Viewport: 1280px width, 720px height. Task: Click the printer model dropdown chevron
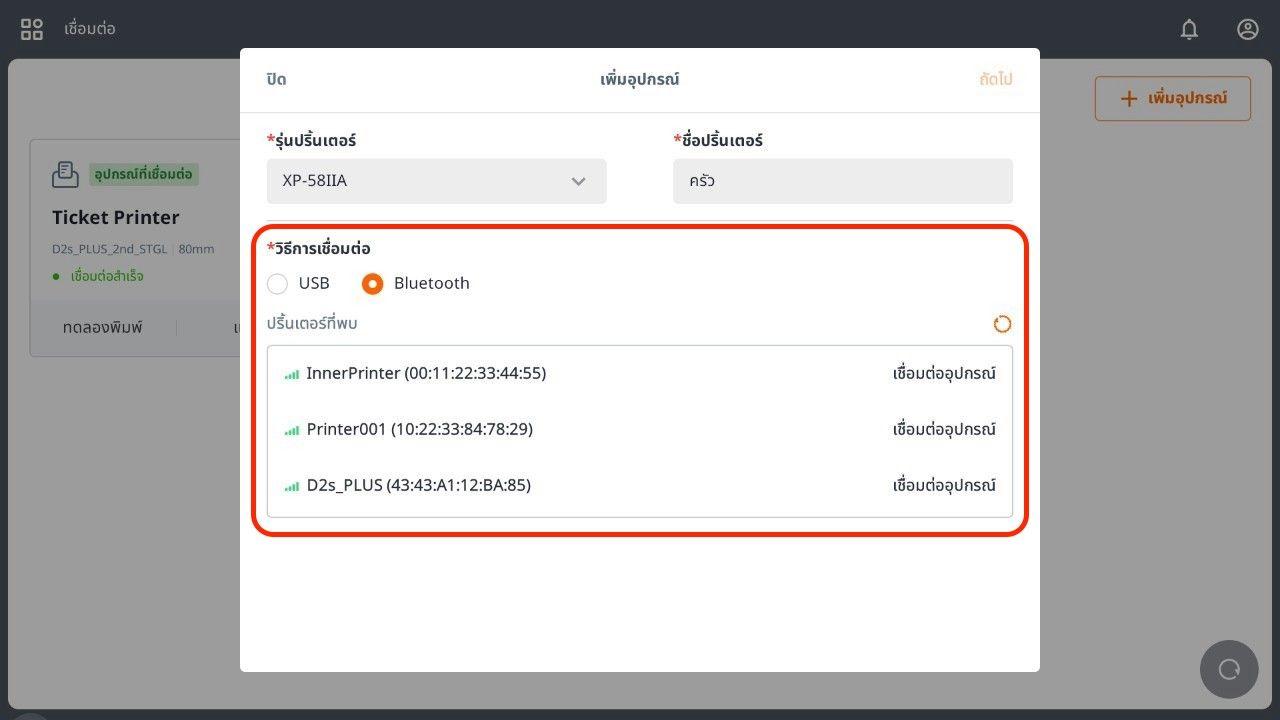578,181
